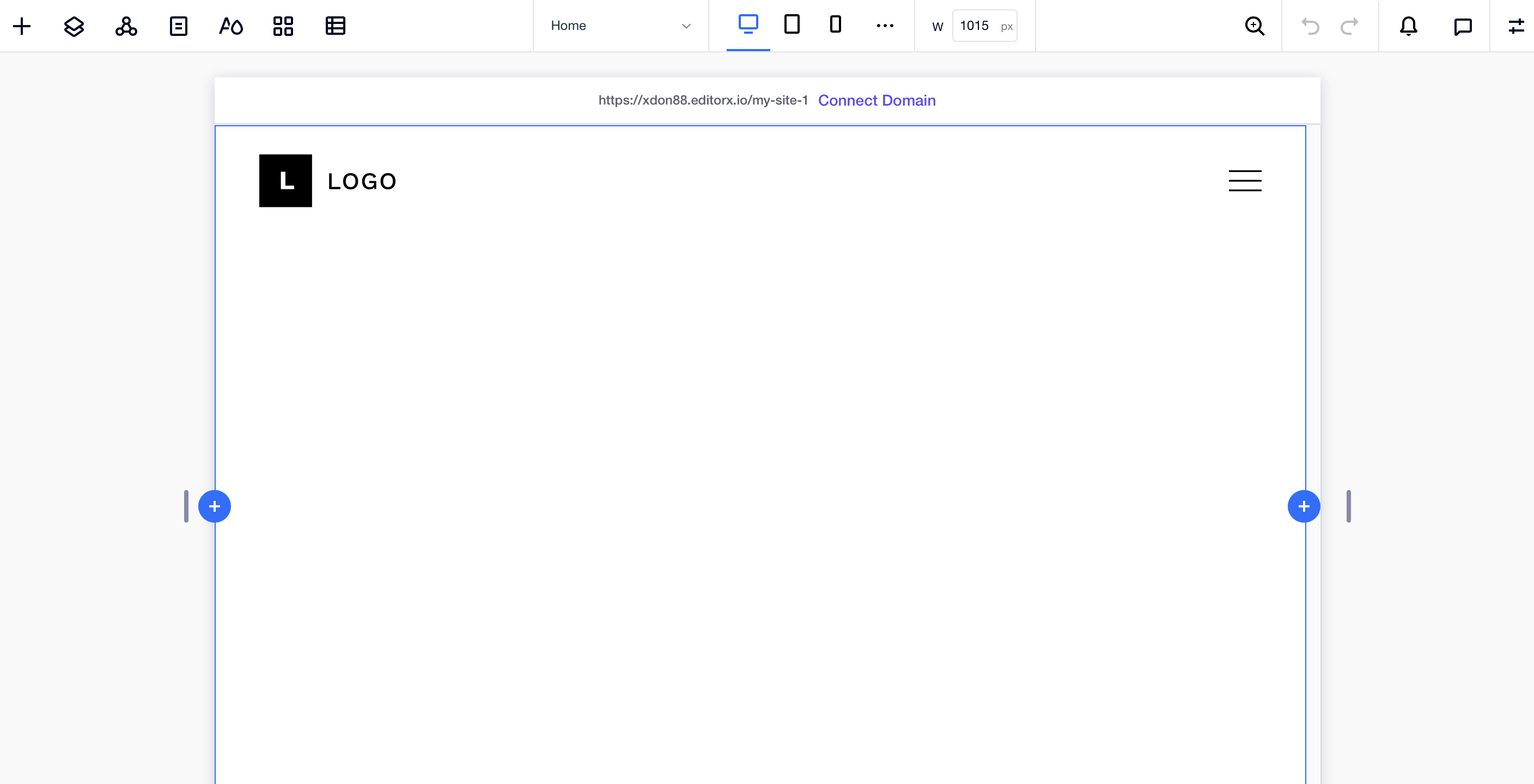Open the notifications bell
This screenshot has height=784, width=1534.
(x=1408, y=26)
